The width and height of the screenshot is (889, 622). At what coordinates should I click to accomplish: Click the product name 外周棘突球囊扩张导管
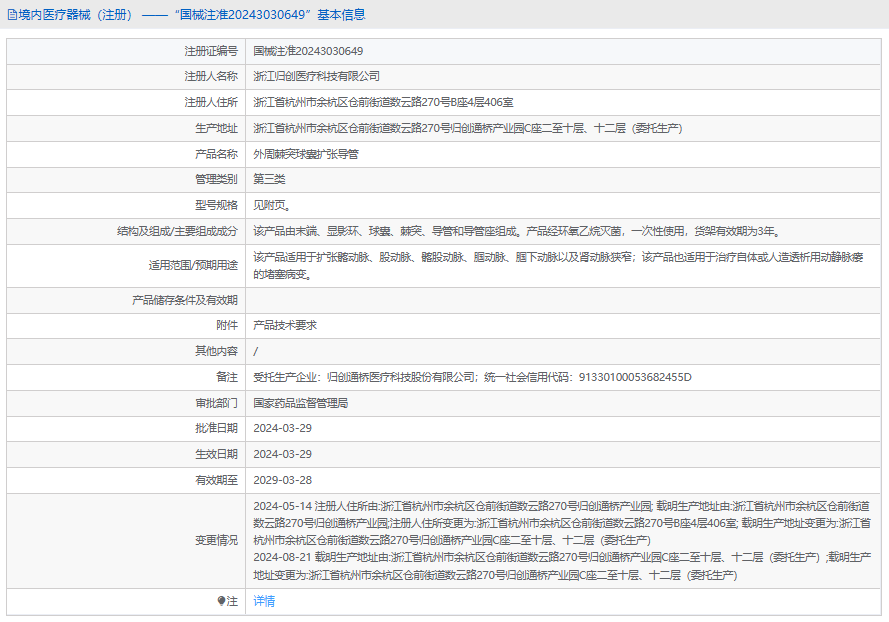click(x=305, y=154)
